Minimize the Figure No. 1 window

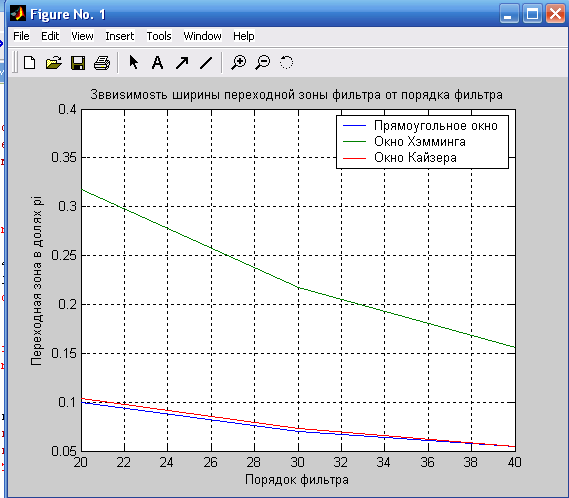click(509, 14)
